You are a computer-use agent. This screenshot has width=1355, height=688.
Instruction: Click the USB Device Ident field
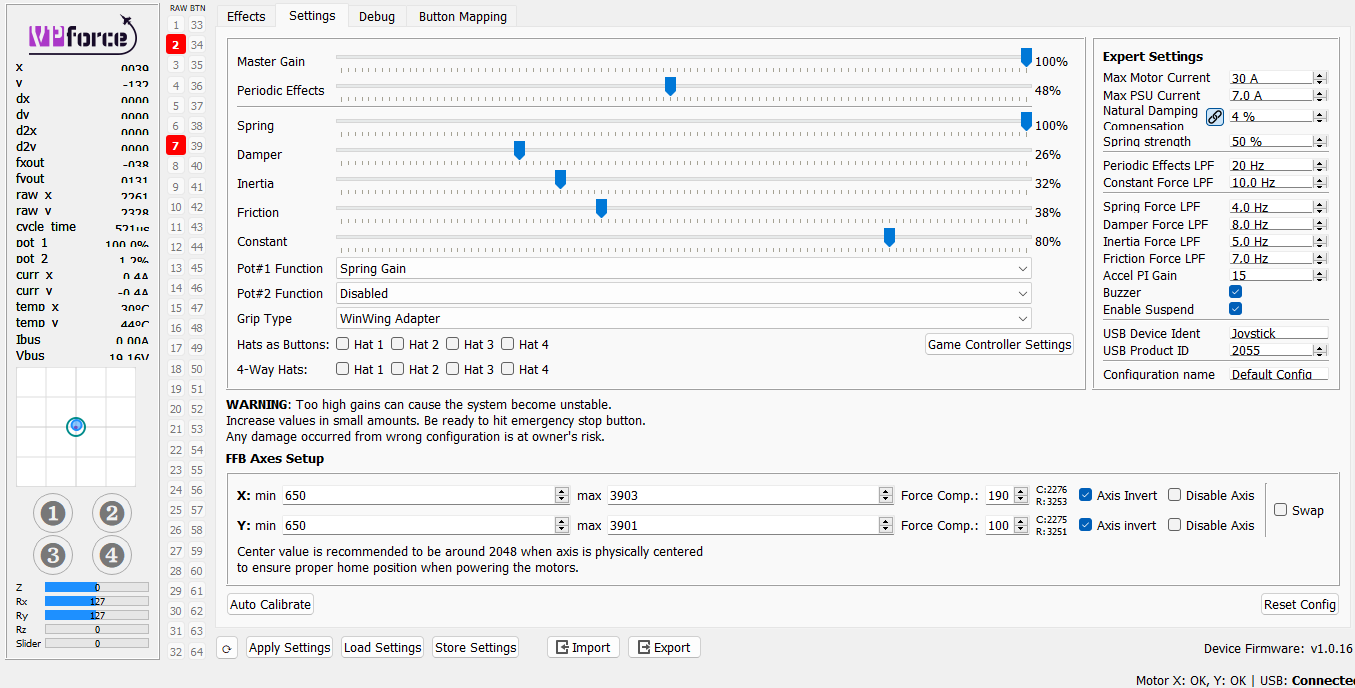1278,334
